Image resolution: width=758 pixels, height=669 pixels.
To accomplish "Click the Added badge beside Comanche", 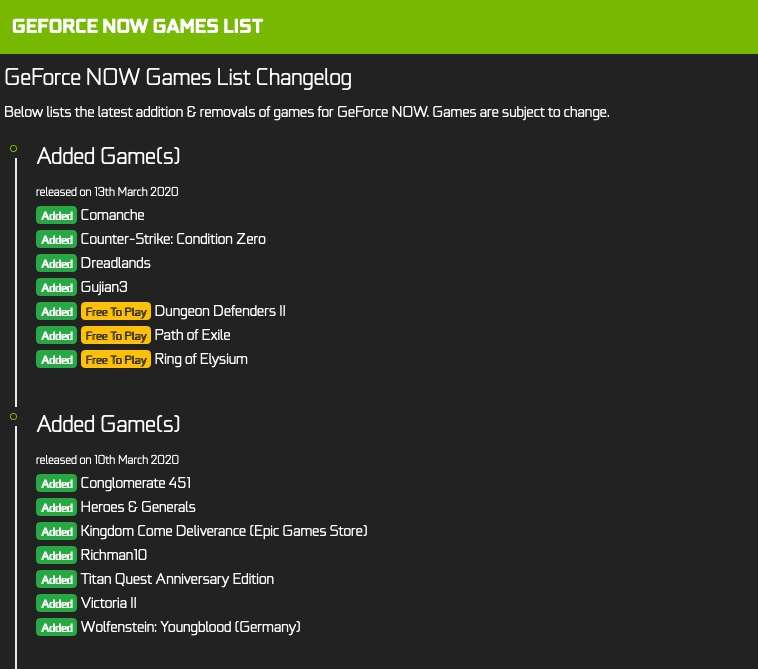I will [x=57, y=215].
